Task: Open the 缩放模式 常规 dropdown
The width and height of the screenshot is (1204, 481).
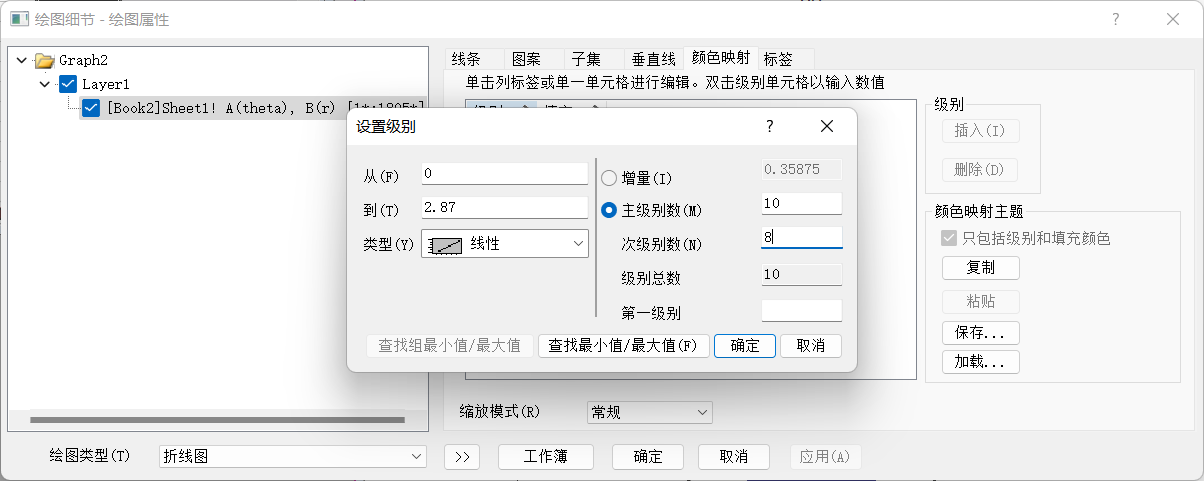Action: (648, 412)
